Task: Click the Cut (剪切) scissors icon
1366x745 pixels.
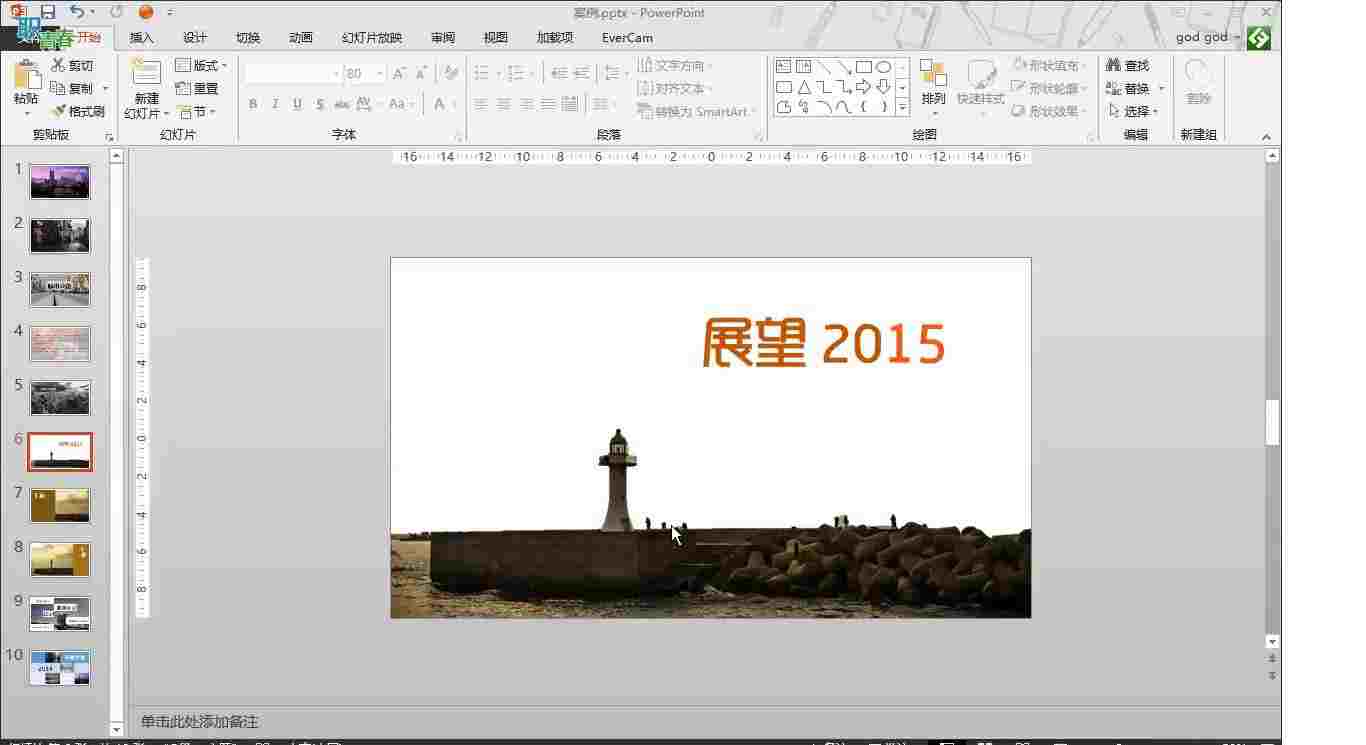Action: tap(59, 65)
